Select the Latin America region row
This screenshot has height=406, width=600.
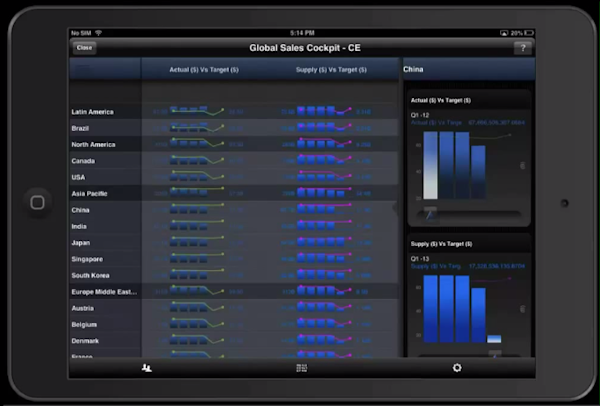(93, 112)
